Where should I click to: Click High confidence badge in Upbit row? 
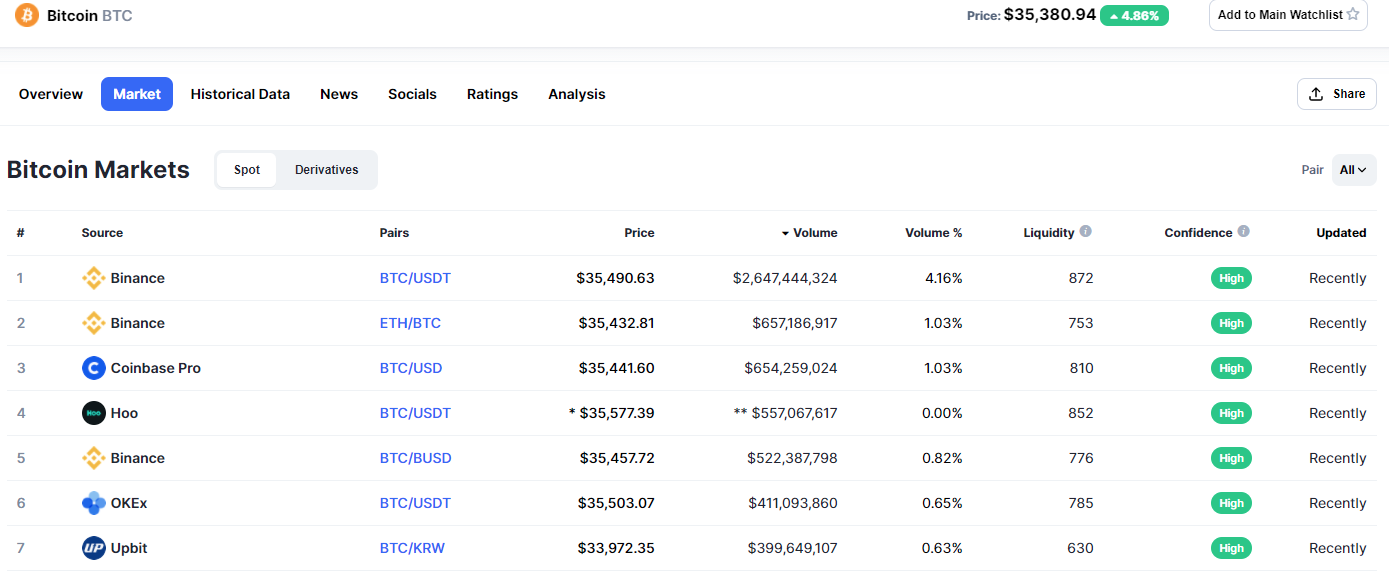pyautogui.click(x=1231, y=548)
